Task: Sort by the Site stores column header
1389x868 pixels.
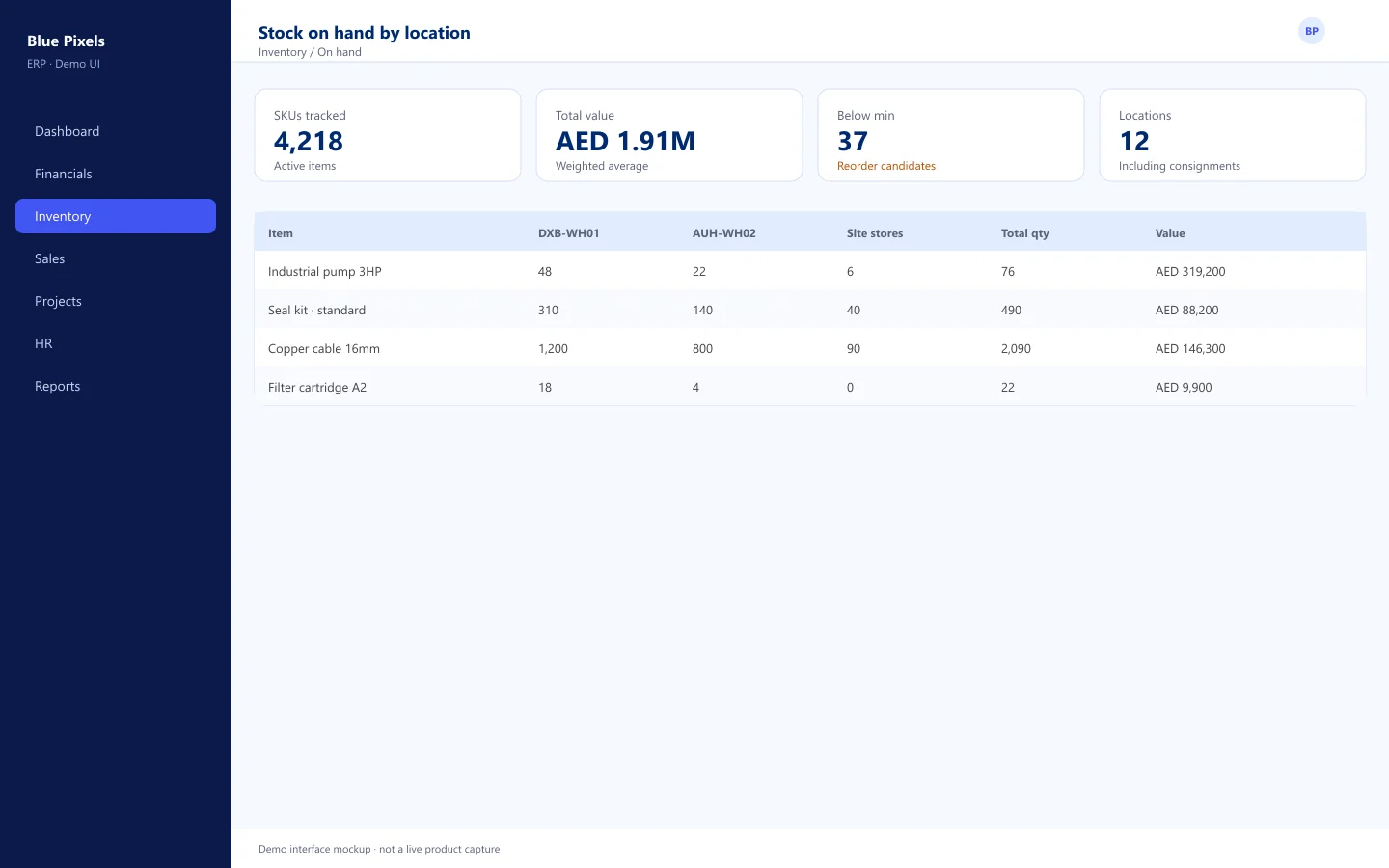Action: tap(875, 233)
